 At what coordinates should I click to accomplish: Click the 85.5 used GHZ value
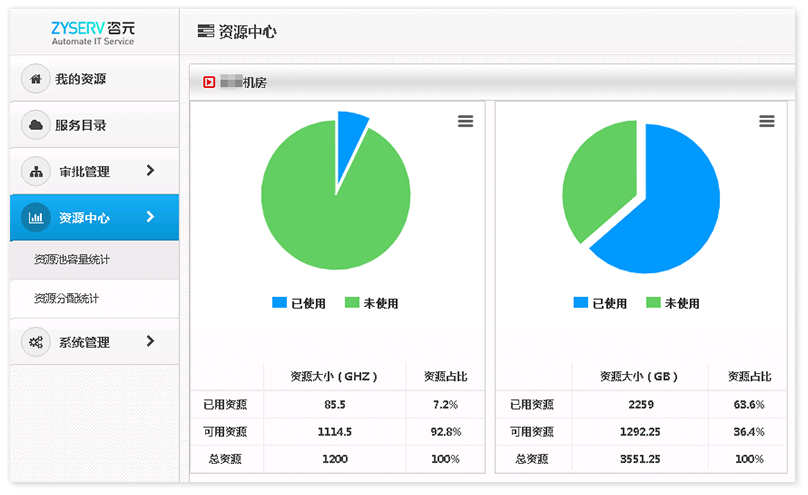point(335,404)
